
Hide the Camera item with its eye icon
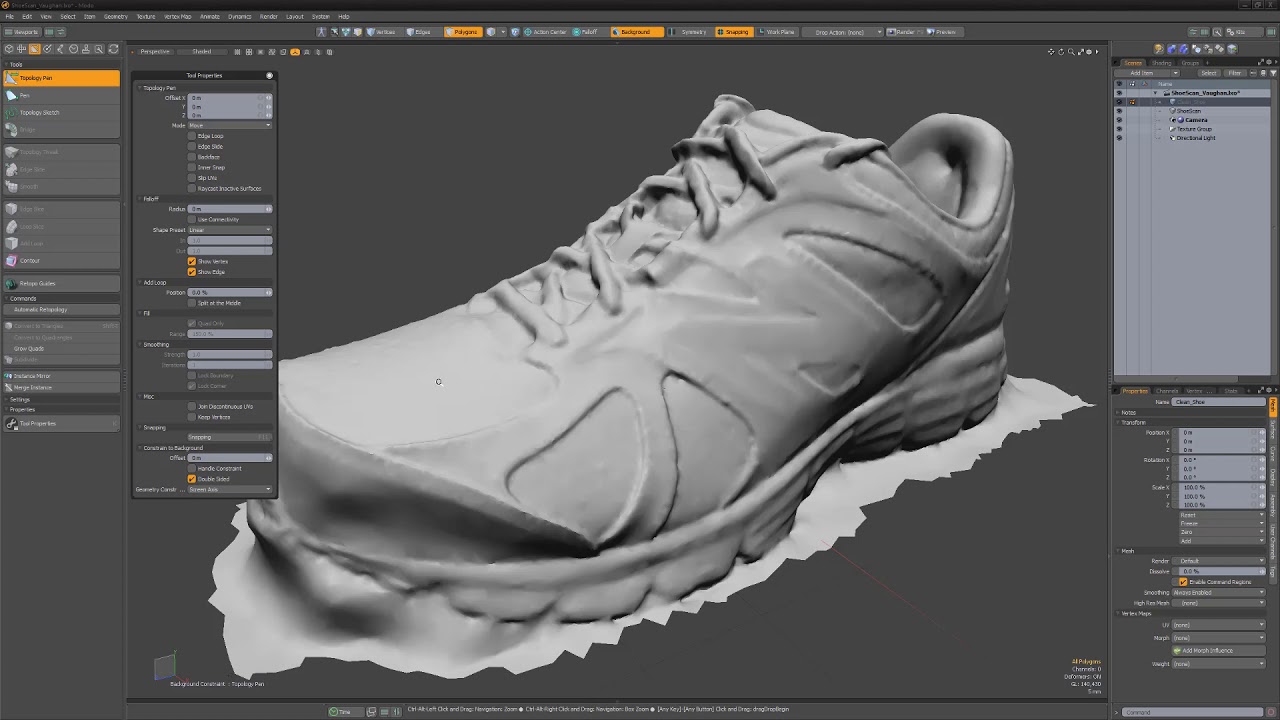1119,120
